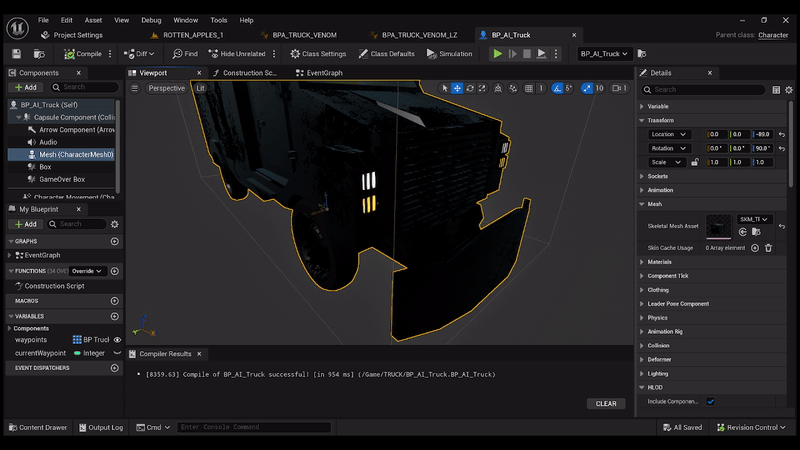Select the rotate gizmo tool in viewport
The height and width of the screenshot is (450, 800).
[470, 88]
